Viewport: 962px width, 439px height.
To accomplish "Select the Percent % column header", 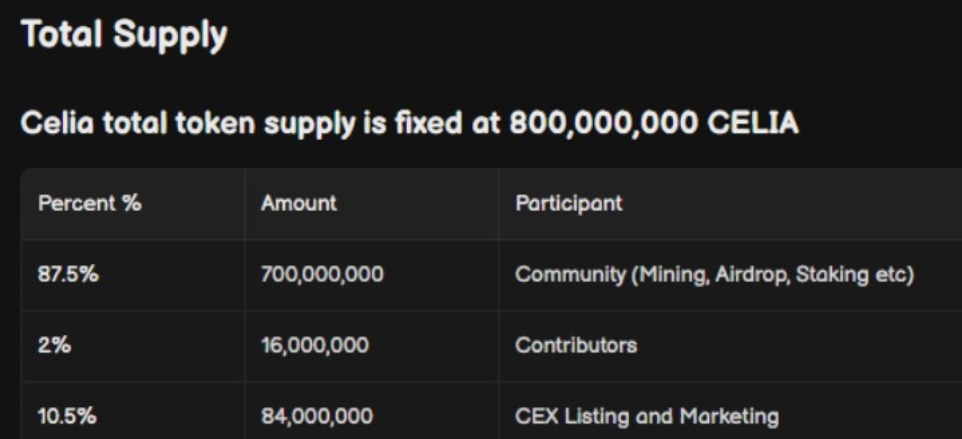I will (89, 203).
